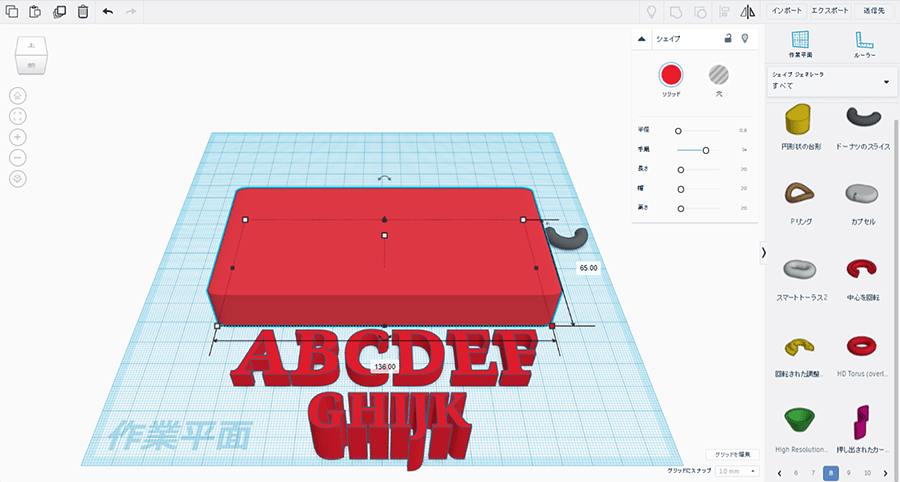Undo the last action

point(108,12)
